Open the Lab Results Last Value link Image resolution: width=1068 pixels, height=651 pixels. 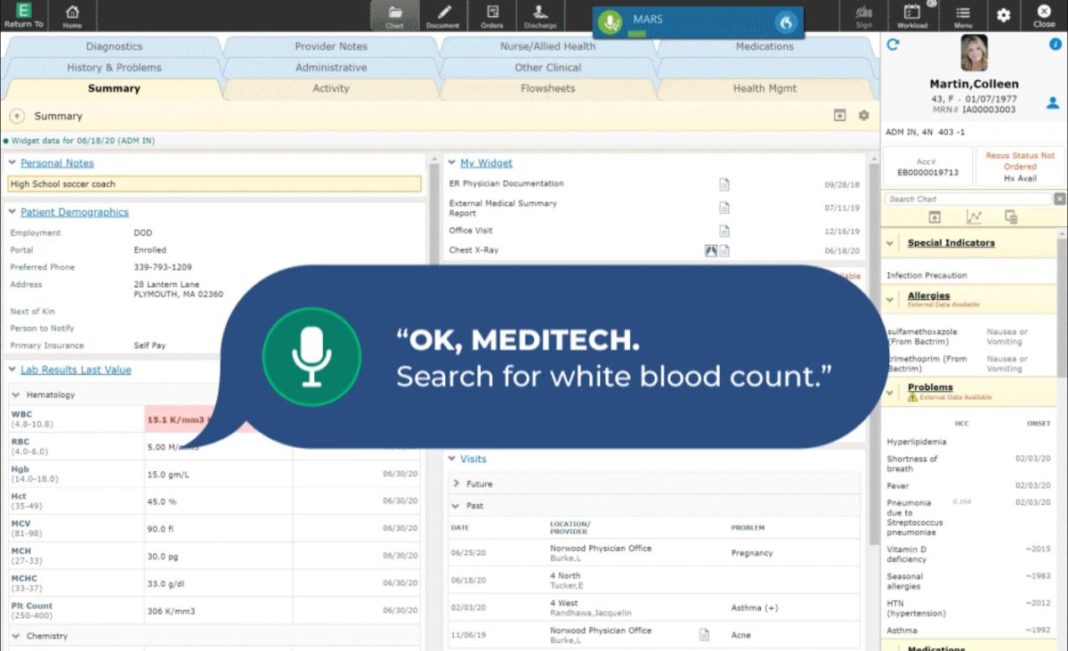(76, 370)
